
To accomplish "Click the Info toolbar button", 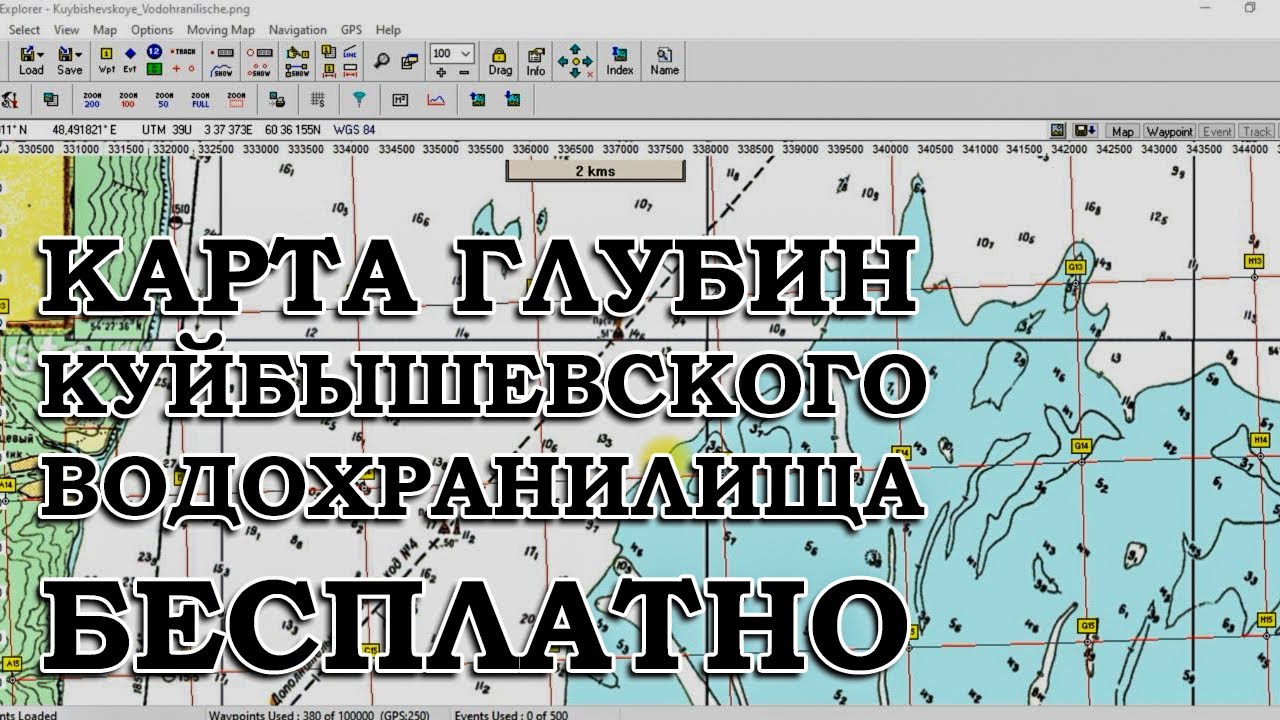I will [x=536, y=61].
